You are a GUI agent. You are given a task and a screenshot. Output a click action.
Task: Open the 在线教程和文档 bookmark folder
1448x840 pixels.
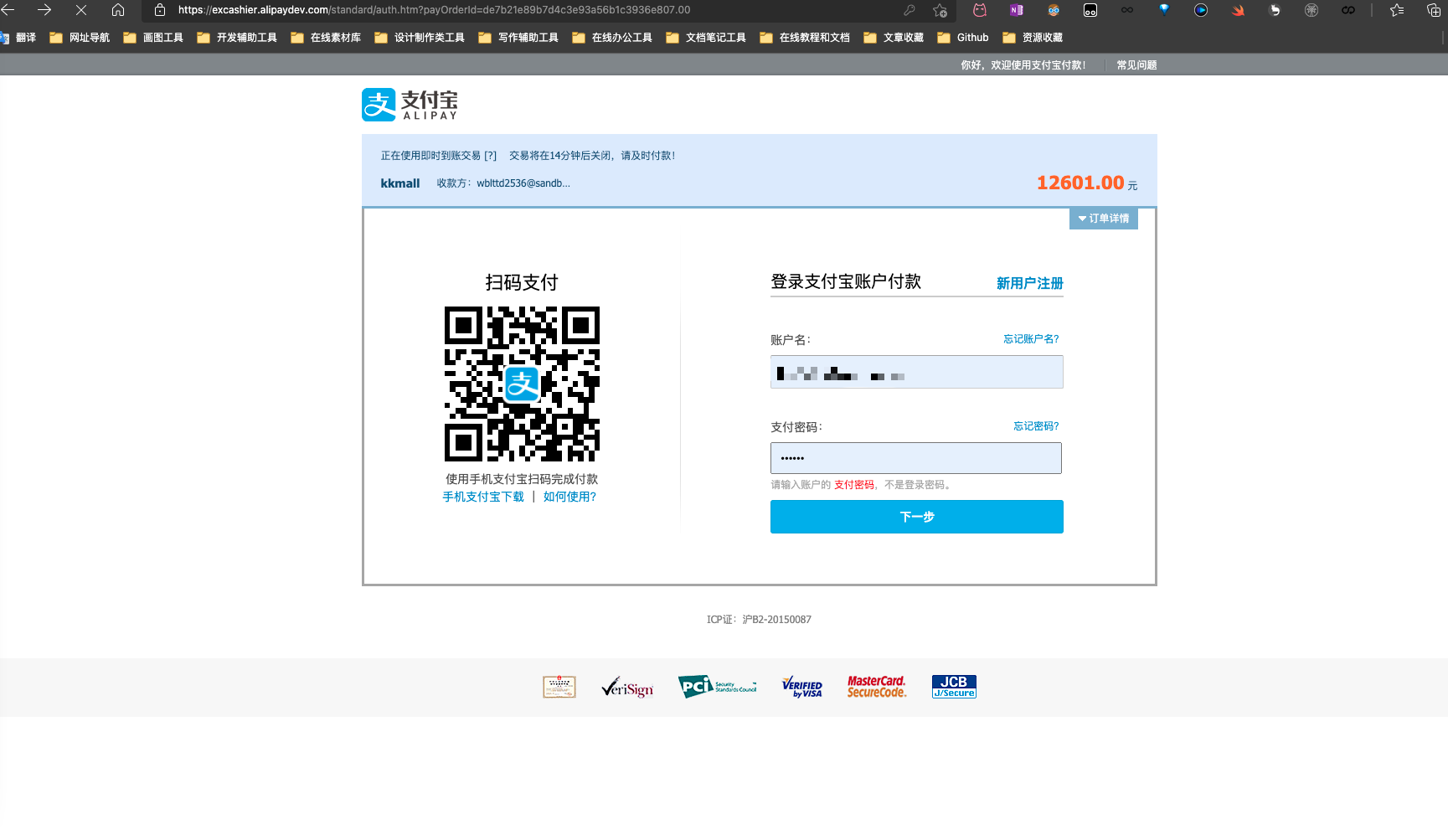click(806, 38)
